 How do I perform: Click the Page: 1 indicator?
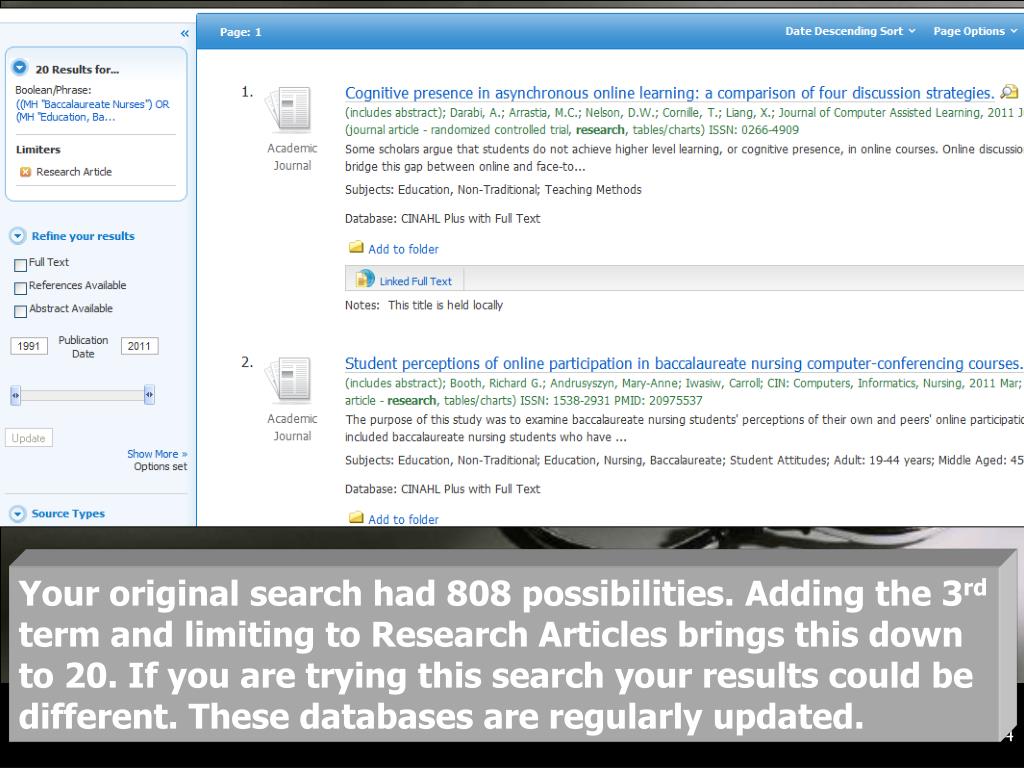(240, 32)
